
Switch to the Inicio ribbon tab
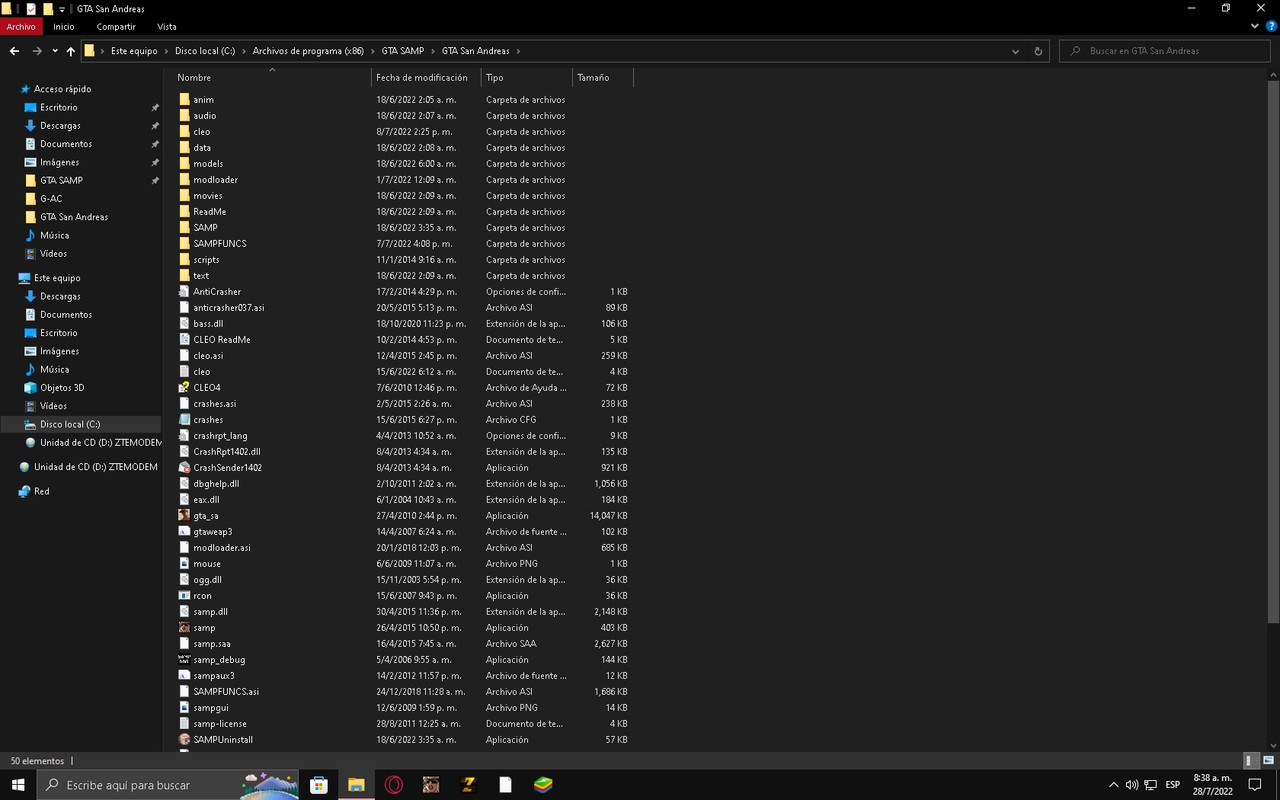(64, 27)
